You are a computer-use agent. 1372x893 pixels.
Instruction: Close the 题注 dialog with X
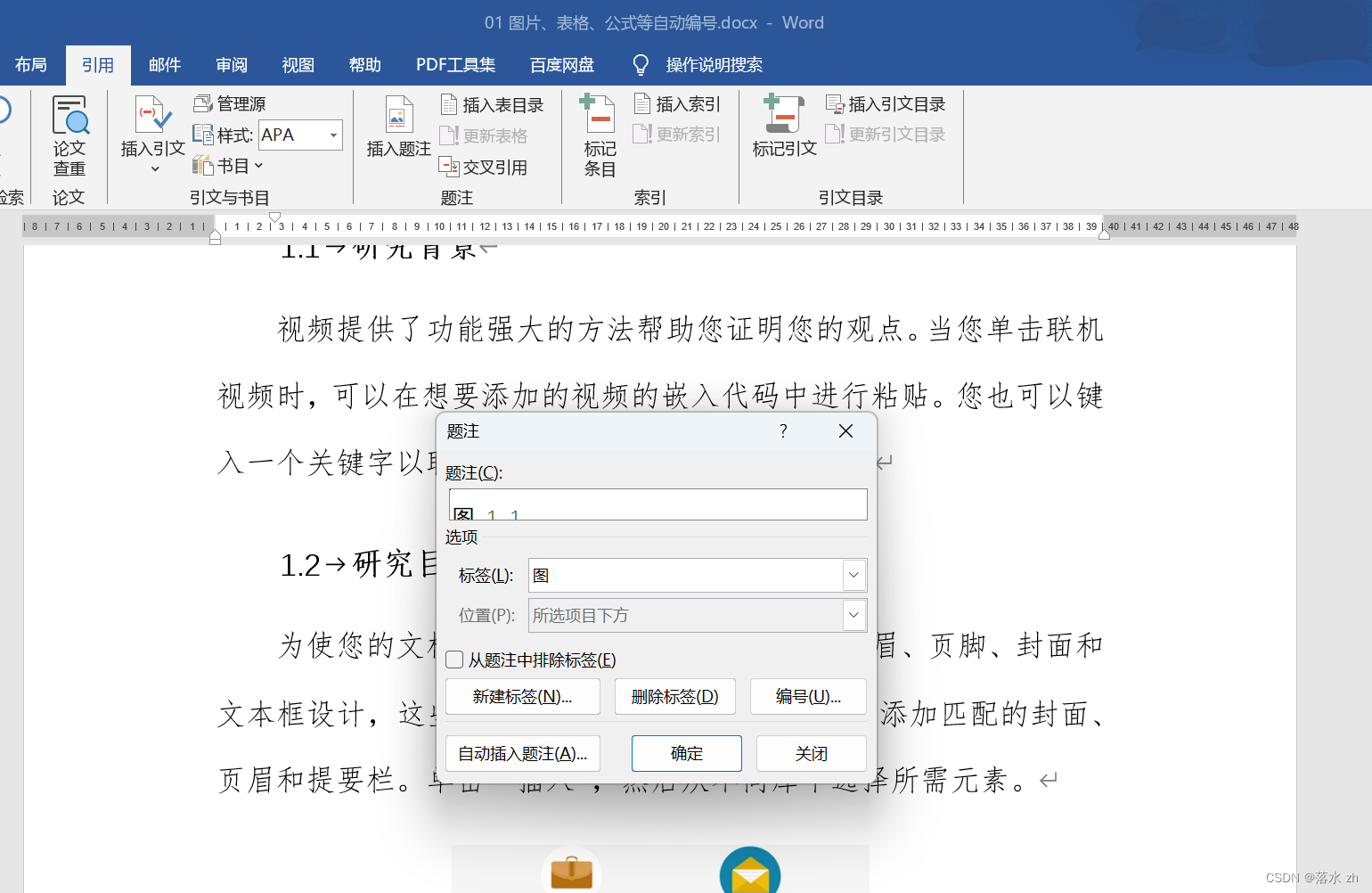point(845,431)
